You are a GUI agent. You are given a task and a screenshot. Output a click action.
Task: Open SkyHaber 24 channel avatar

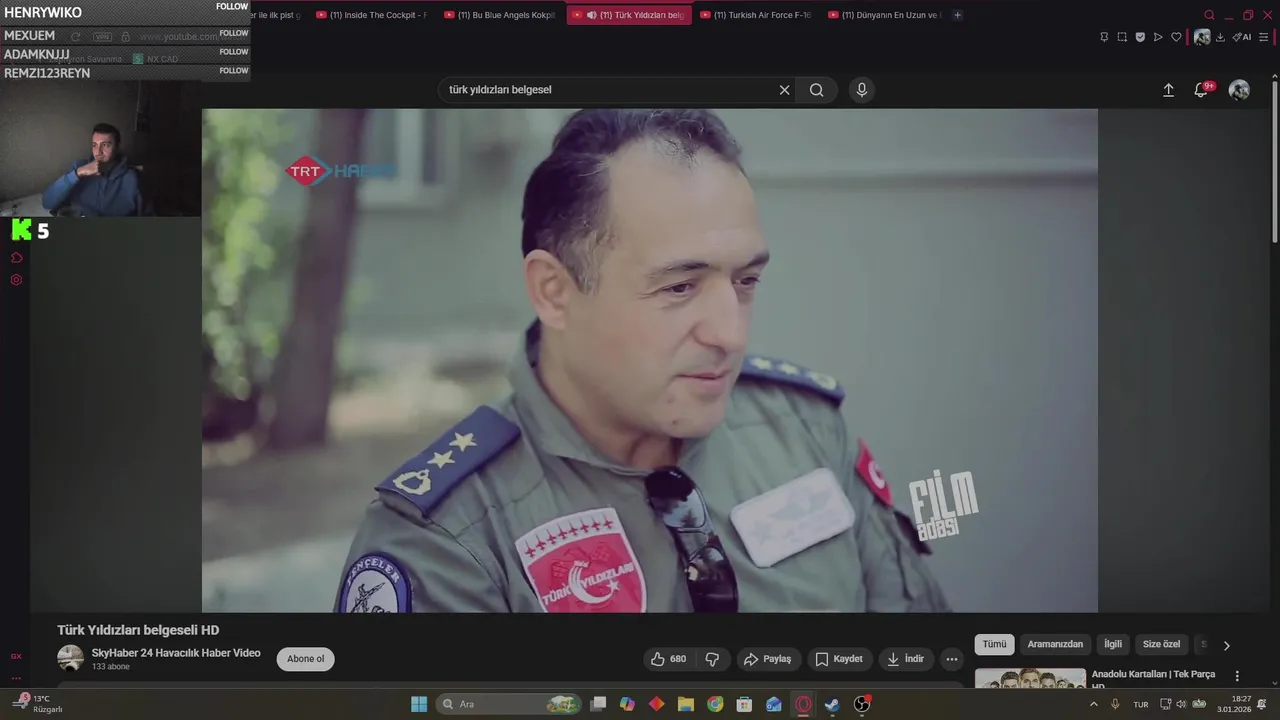[x=70, y=658]
